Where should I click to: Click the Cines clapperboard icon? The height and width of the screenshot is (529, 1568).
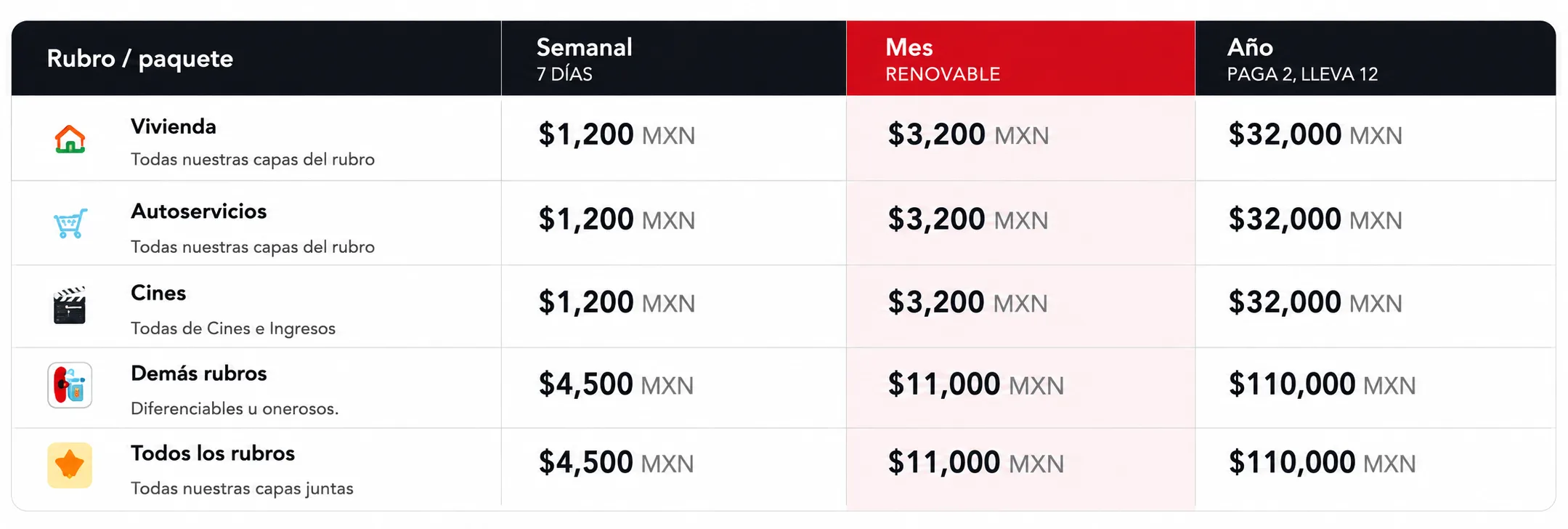coord(70,305)
